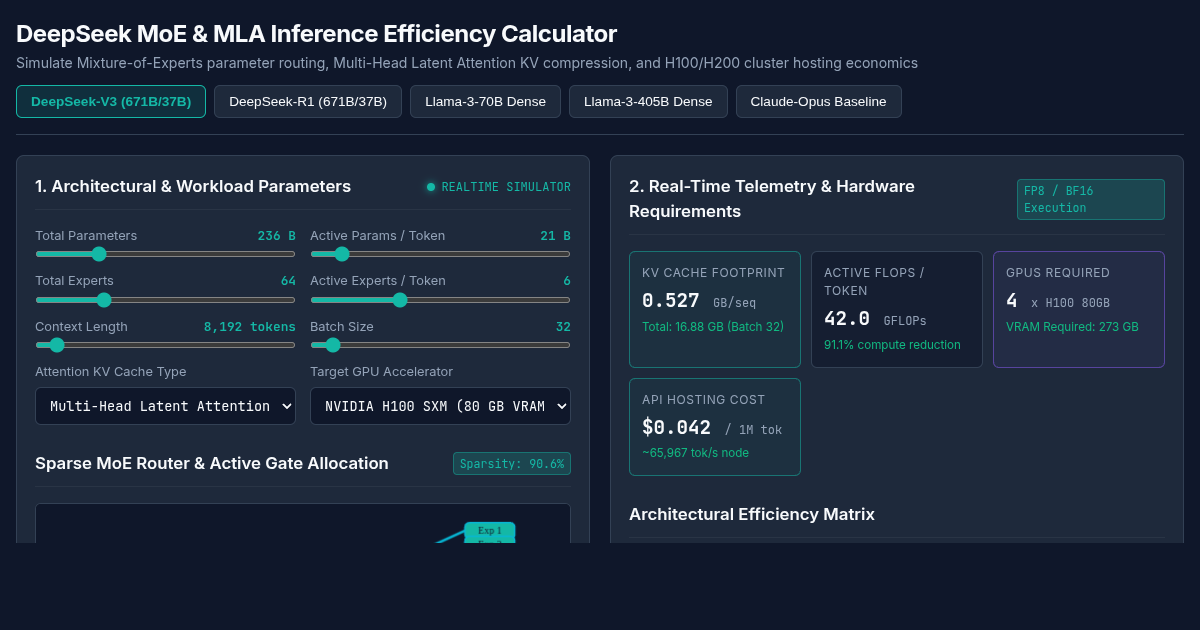Viewport: 1200px width, 630px height.
Task: Click the API Hosting Cost card
Action: pyautogui.click(x=715, y=427)
